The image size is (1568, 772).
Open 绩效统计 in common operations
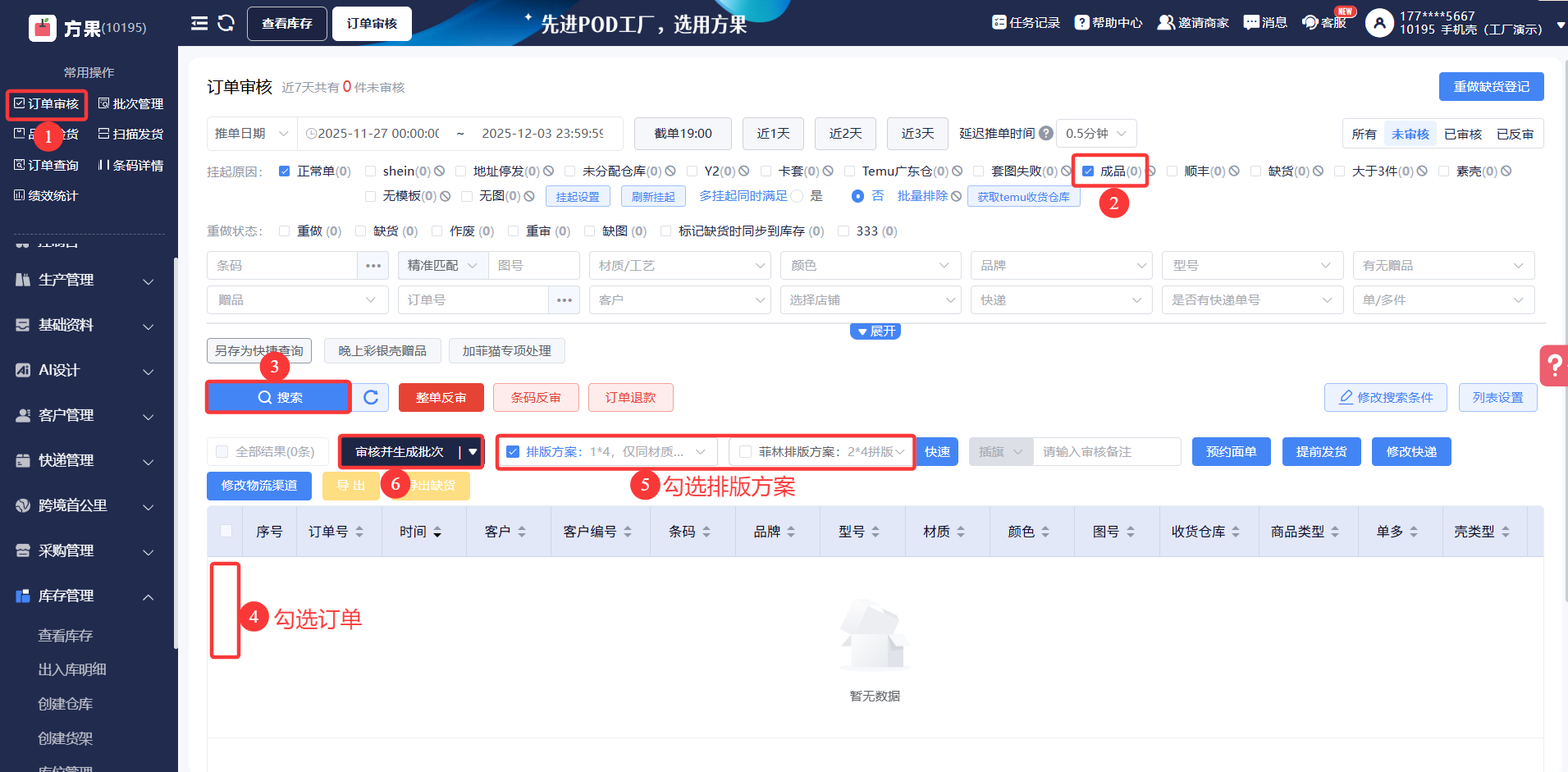point(46,196)
